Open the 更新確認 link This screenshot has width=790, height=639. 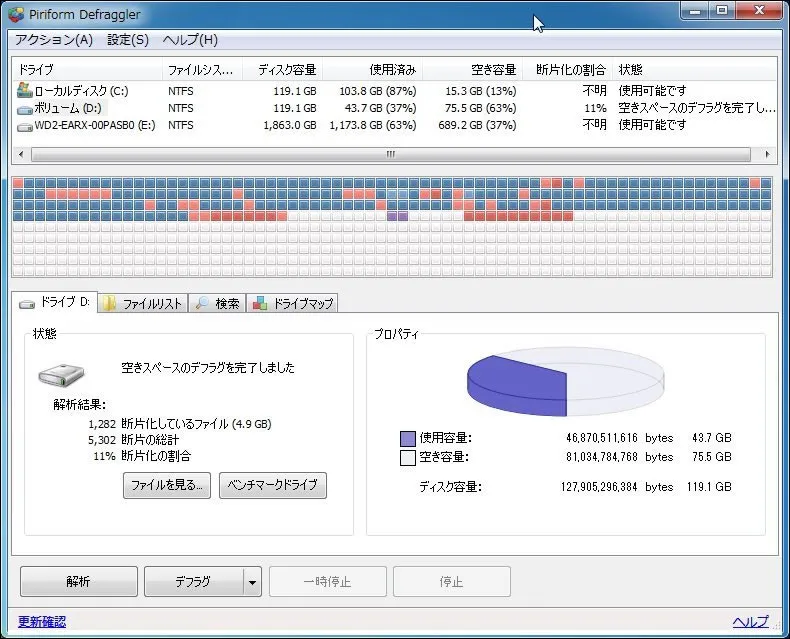point(42,622)
